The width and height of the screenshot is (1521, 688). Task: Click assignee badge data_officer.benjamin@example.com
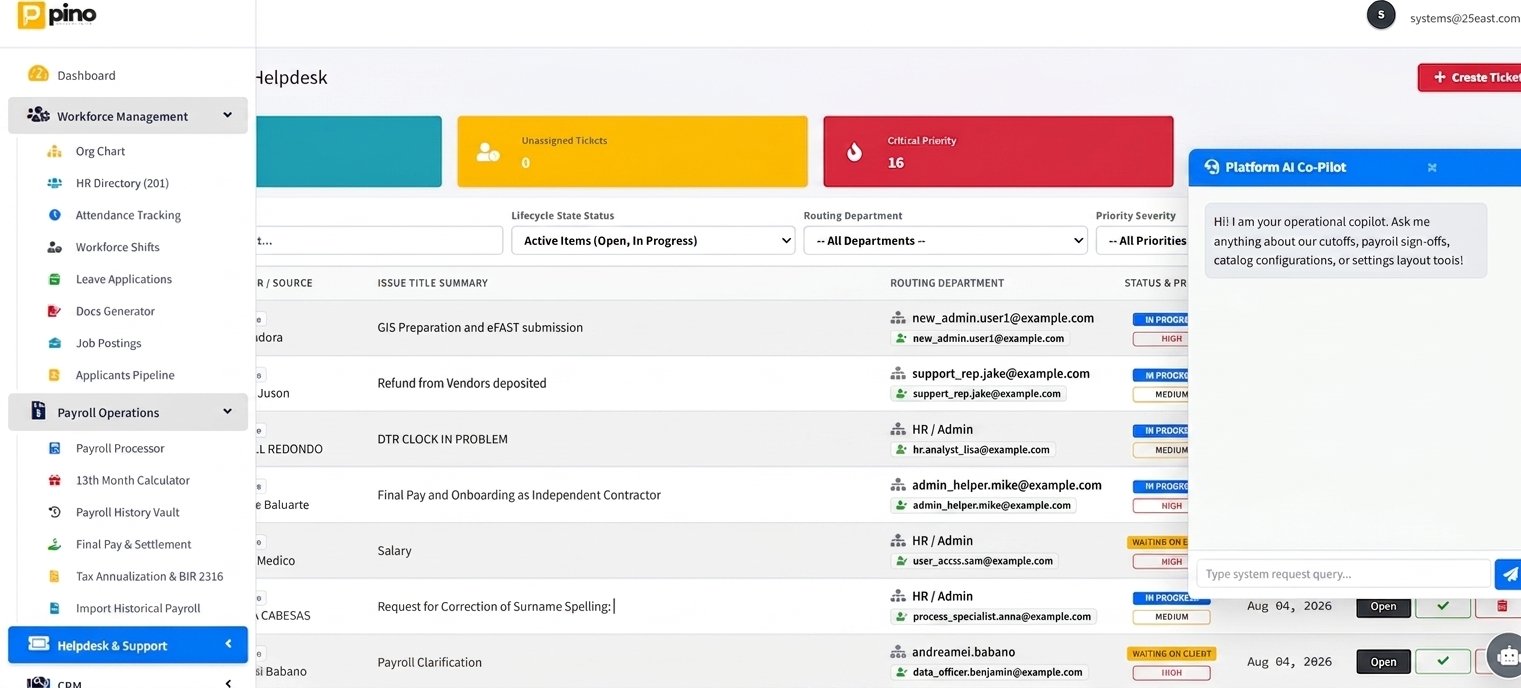tap(989, 672)
